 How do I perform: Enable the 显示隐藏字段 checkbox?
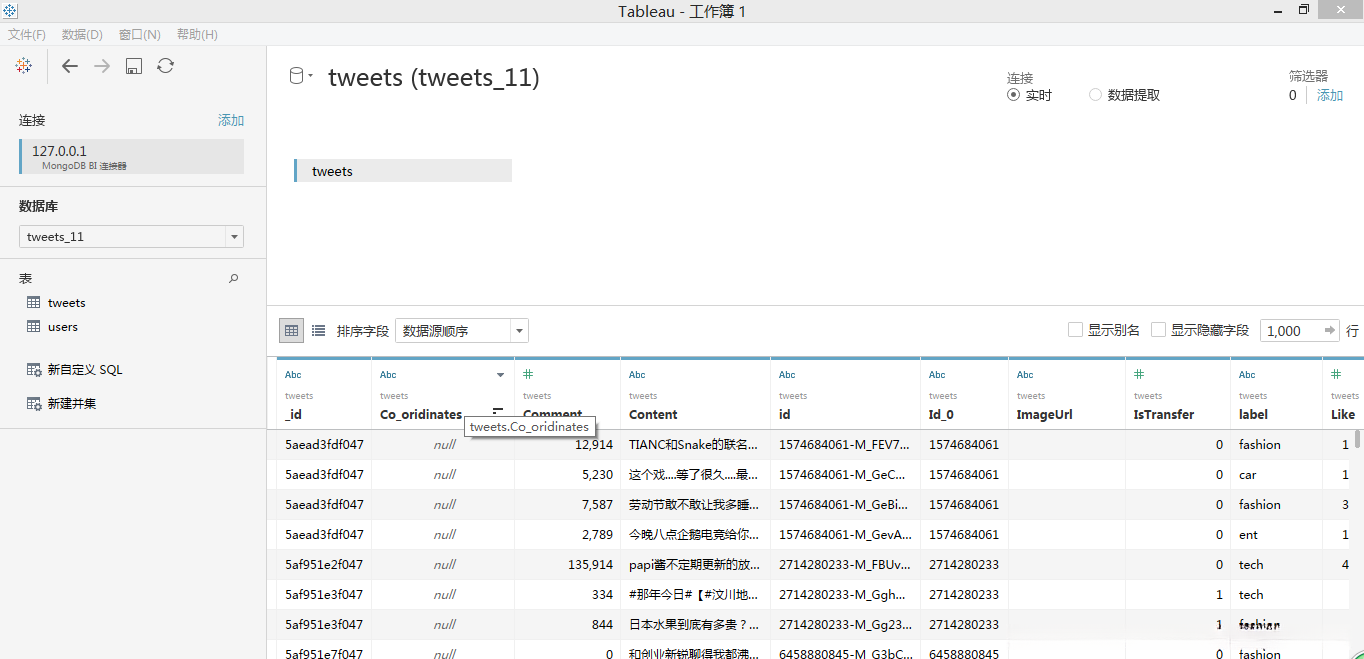tap(1158, 330)
